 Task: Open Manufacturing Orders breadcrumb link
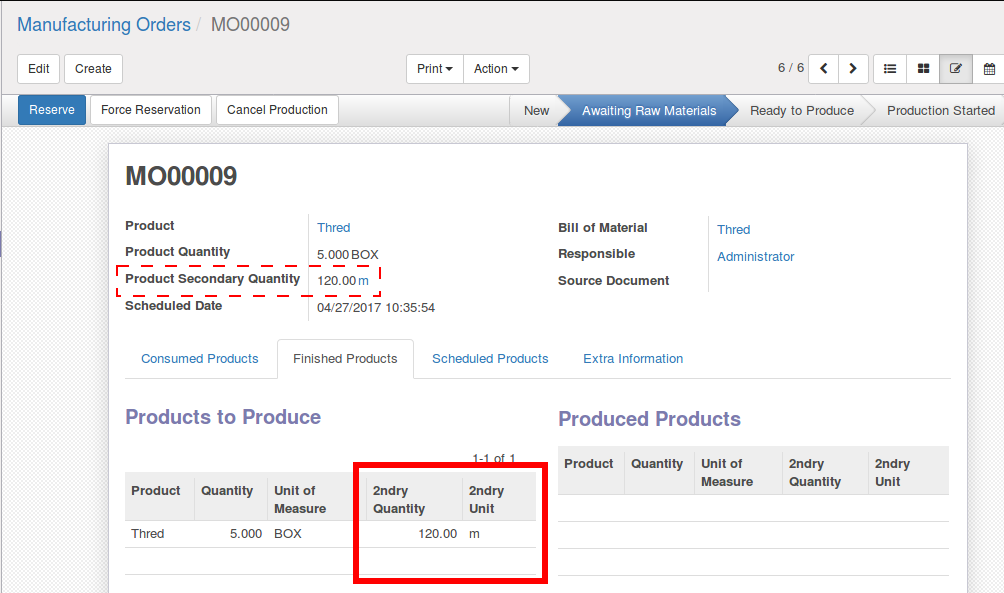point(104,24)
